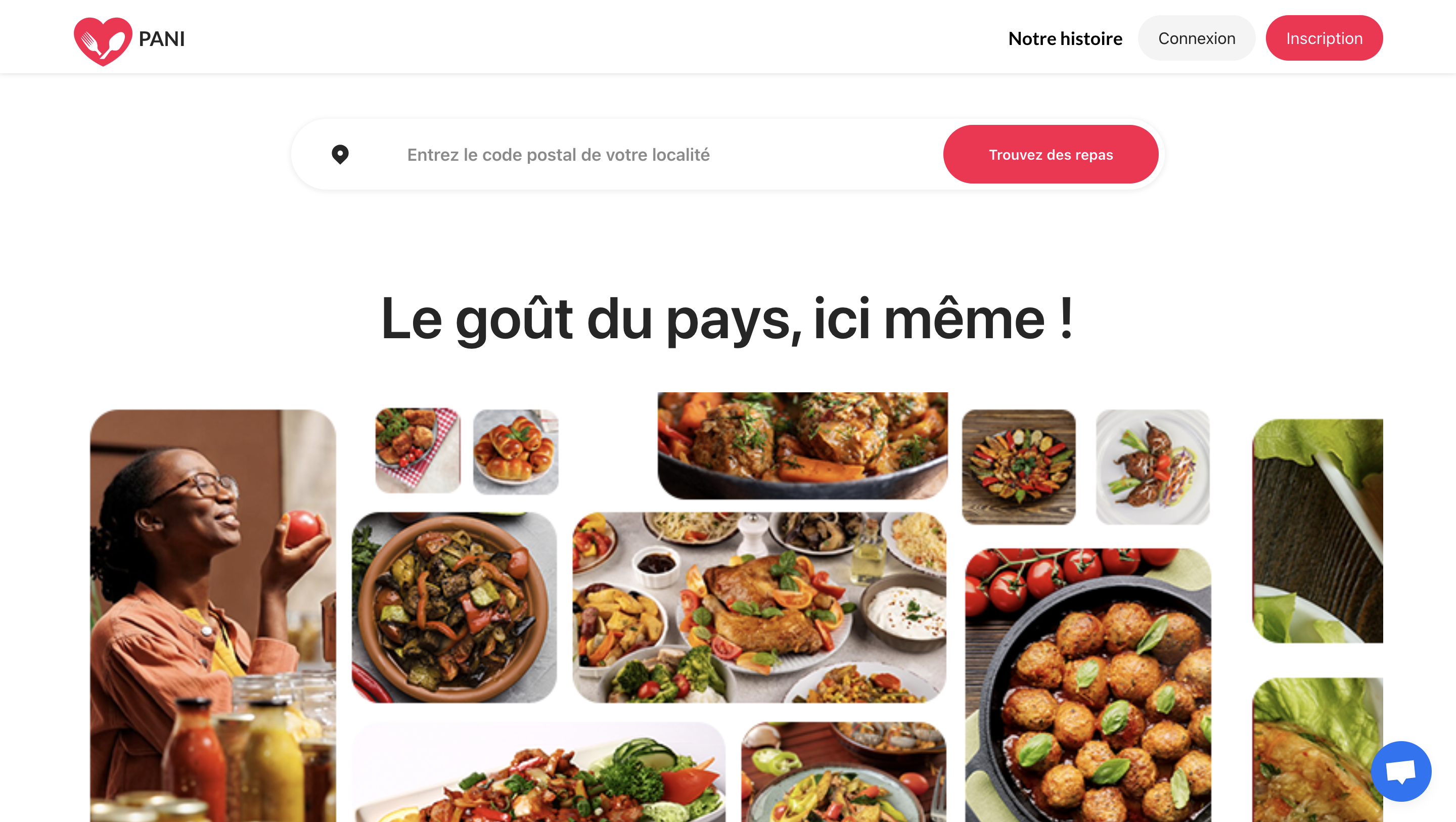
Task: Click the location pin icon in search bar
Action: pos(340,154)
